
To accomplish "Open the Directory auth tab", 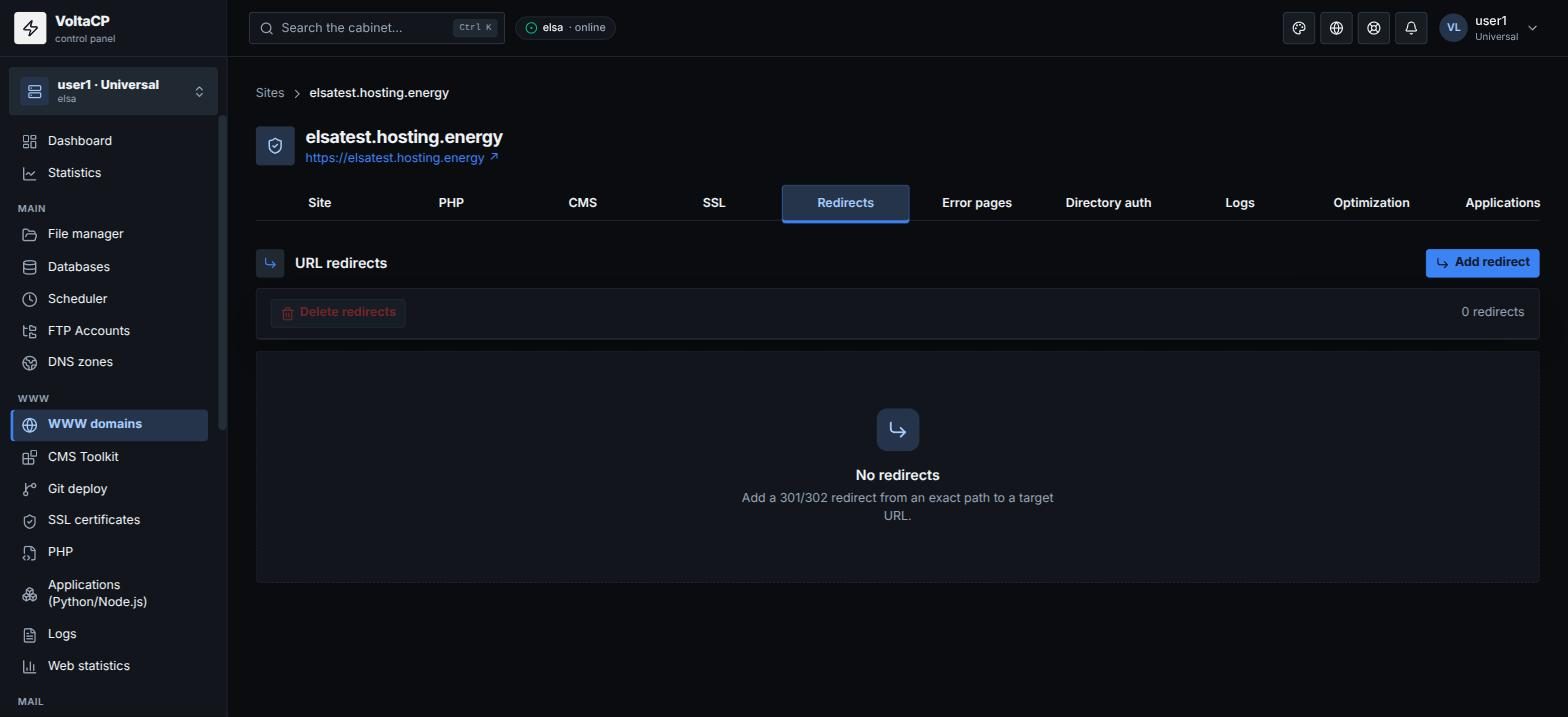I will point(1108,203).
